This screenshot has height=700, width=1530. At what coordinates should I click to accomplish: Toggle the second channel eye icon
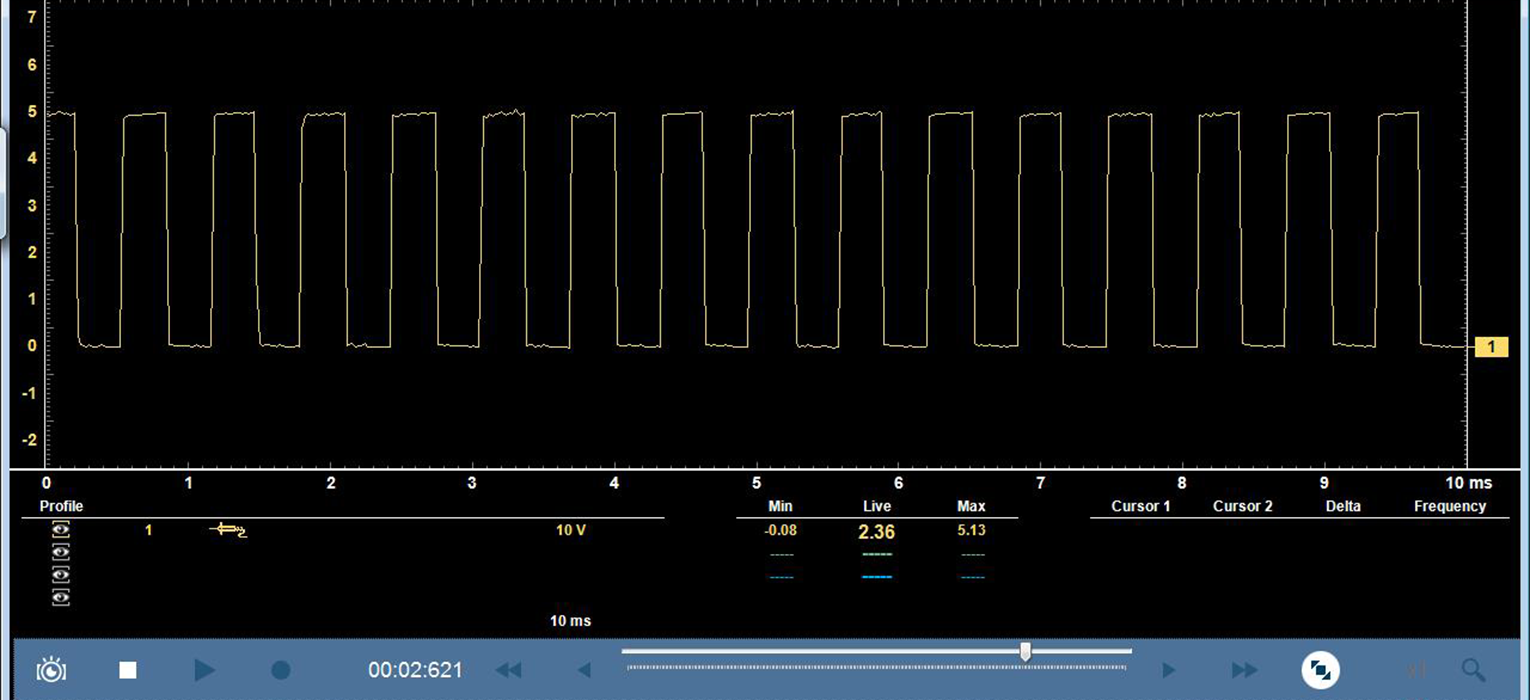[61, 552]
